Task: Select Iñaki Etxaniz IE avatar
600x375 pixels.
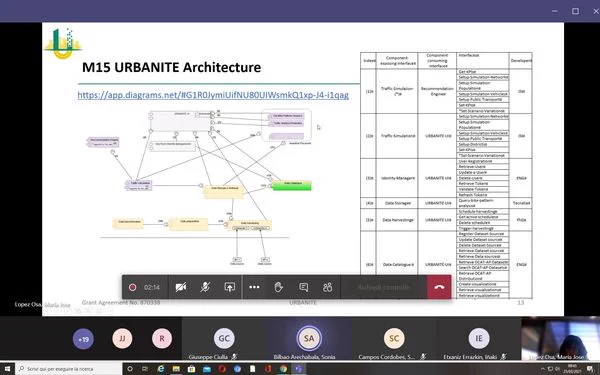Action: pos(479,339)
